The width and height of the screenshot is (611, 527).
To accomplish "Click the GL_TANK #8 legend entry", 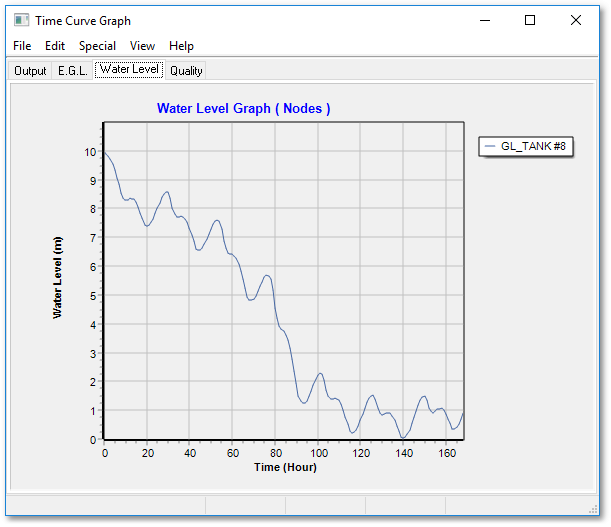I will [526, 147].
